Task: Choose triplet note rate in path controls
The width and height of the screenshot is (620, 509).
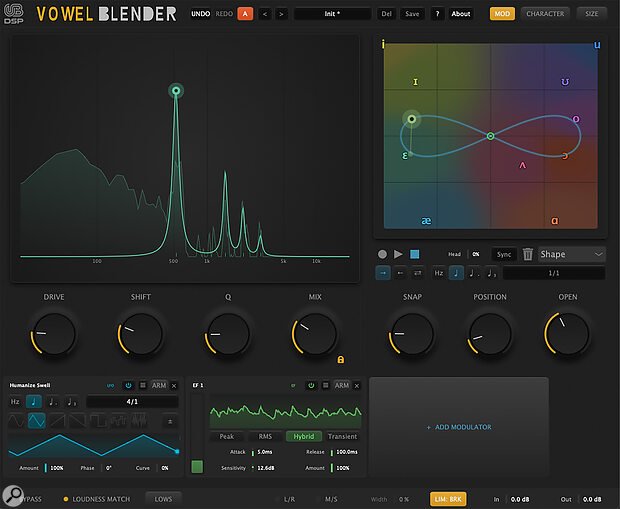Action: coord(491,273)
